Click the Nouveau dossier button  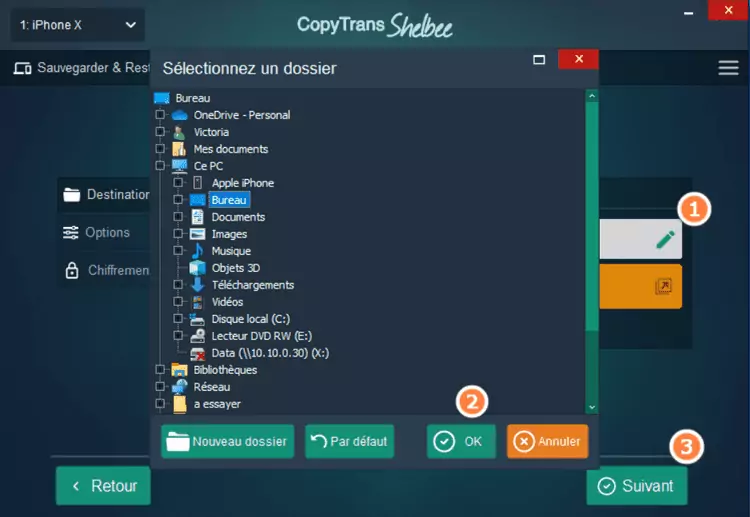coord(227,441)
